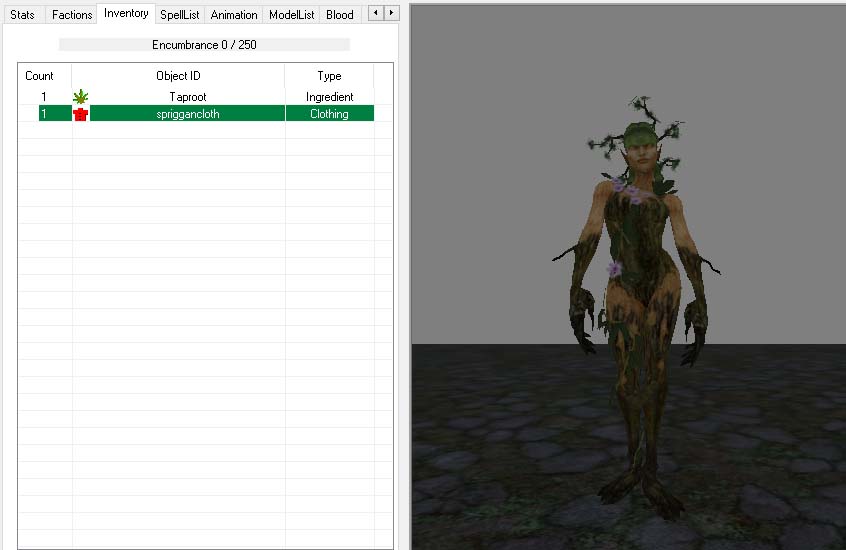The image size is (846, 550).
Task: Go to the SpellList tab
Action: click(x=180, y=15)
